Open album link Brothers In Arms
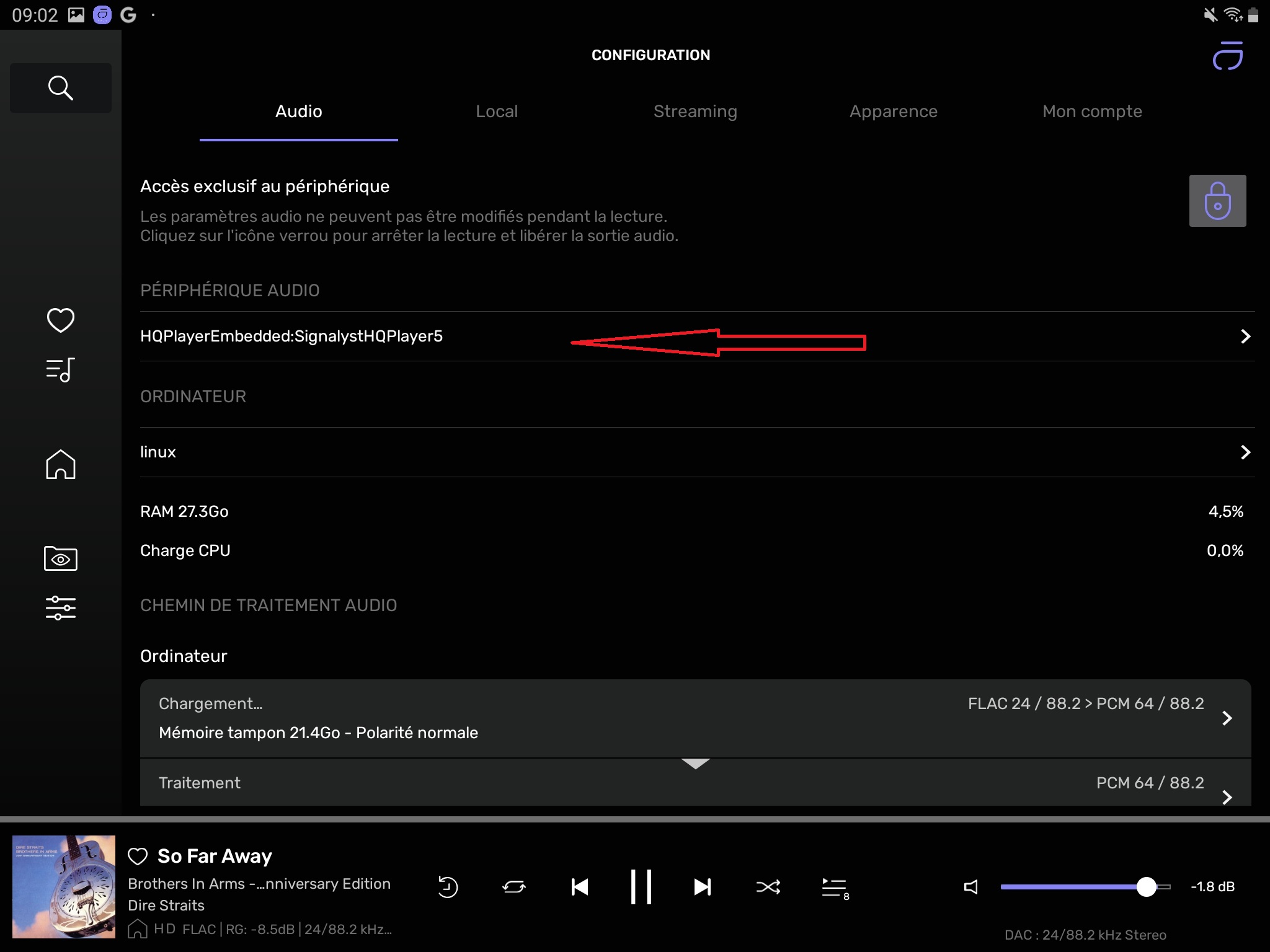The image size is (1270, 952). coord(259,884)
